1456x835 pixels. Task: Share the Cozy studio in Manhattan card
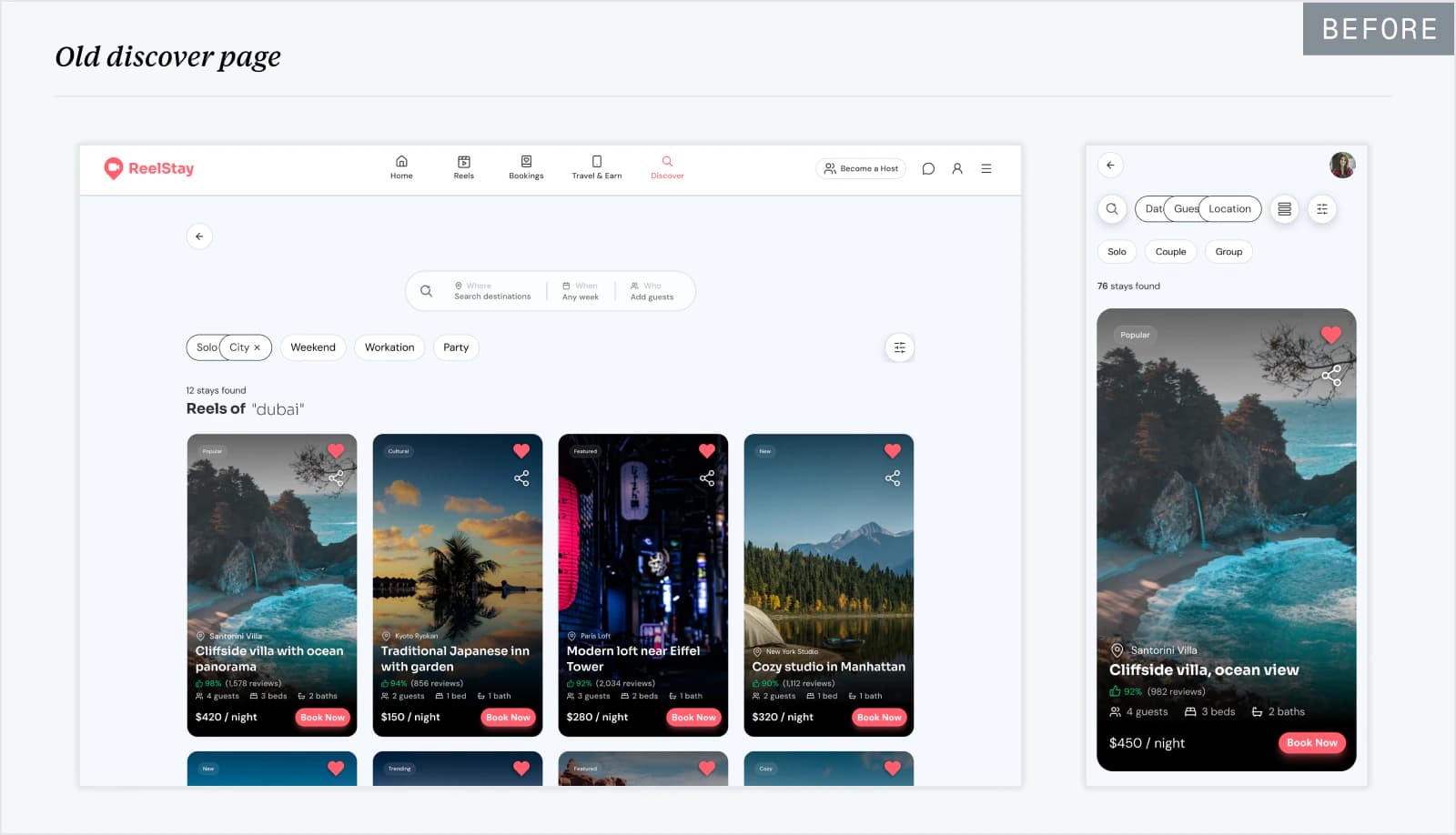tap(893, 478)
